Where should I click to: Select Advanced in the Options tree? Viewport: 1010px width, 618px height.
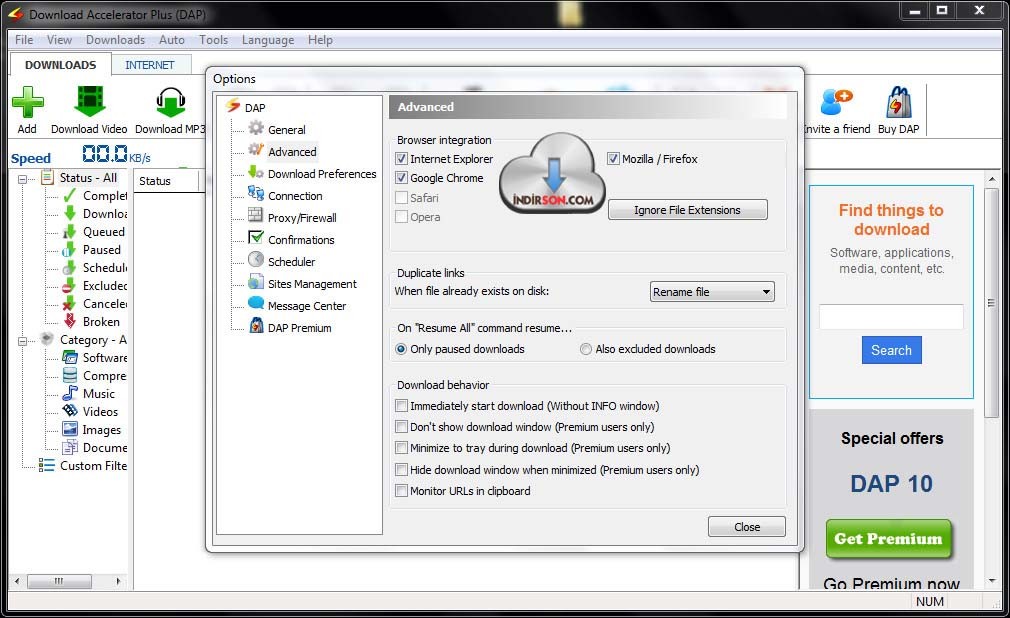[x=292, y=151]
